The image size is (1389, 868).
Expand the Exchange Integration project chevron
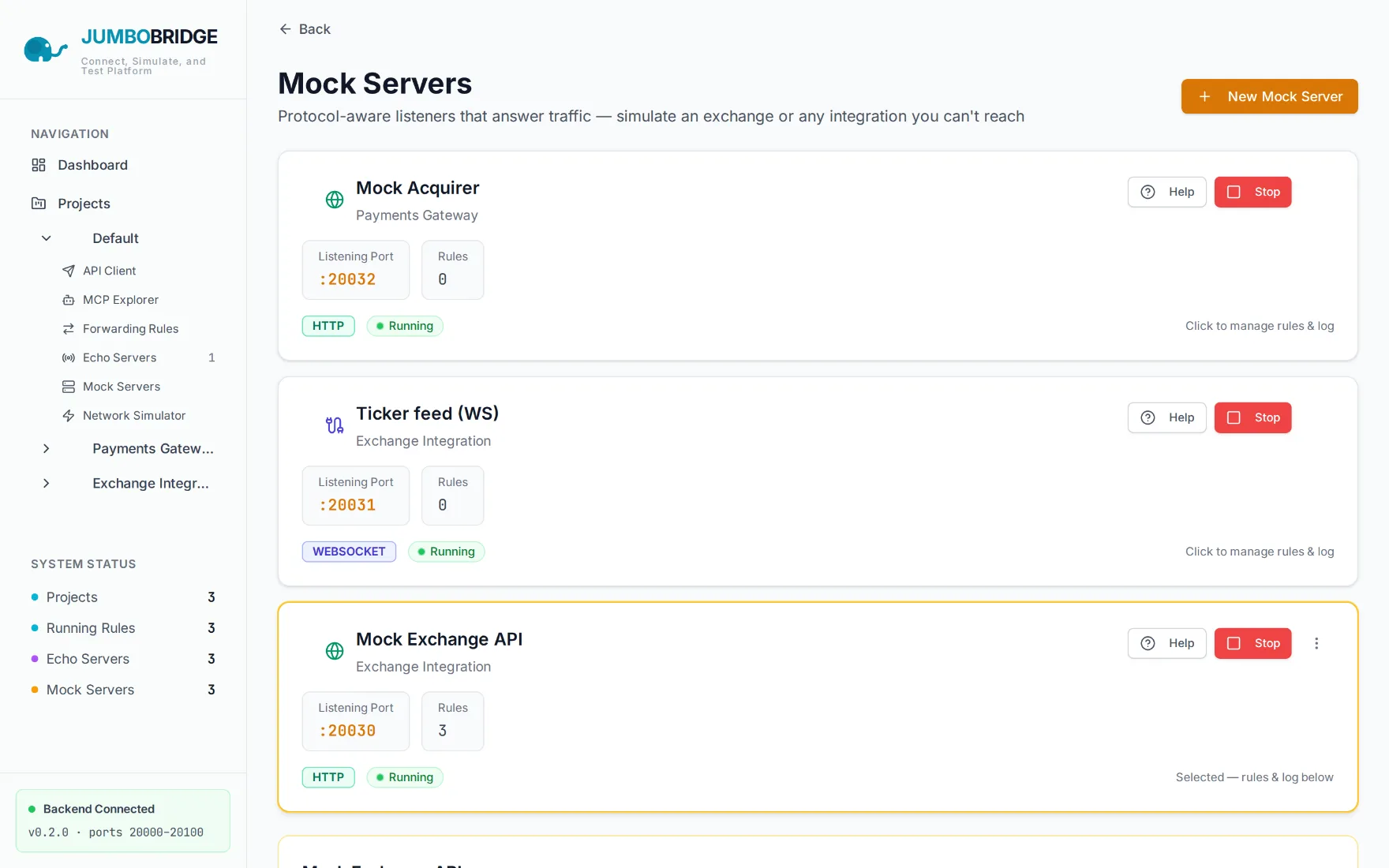click(46, 483)
